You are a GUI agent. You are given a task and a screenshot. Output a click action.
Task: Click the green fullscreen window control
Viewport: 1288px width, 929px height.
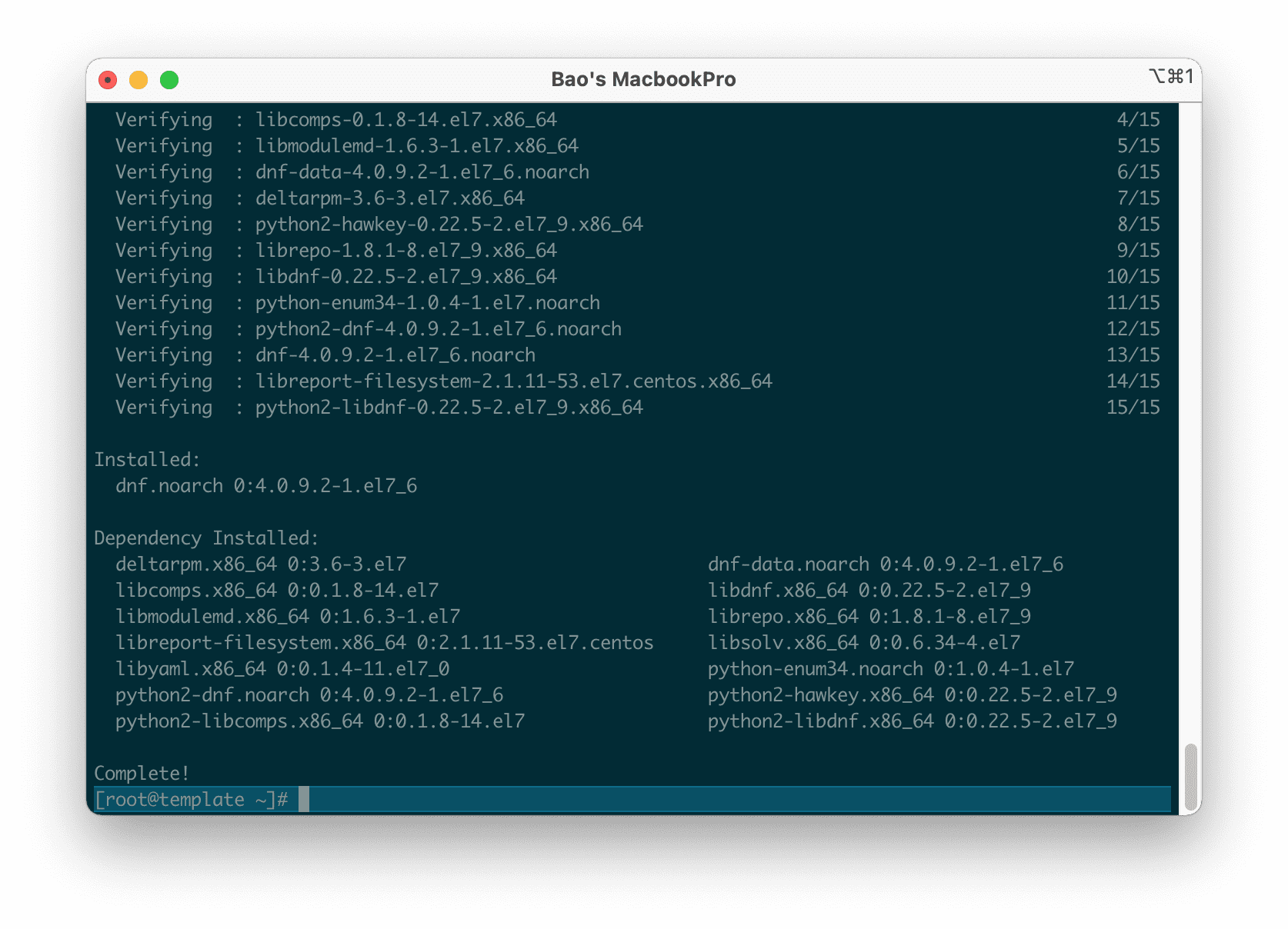[x=170, y=79]
